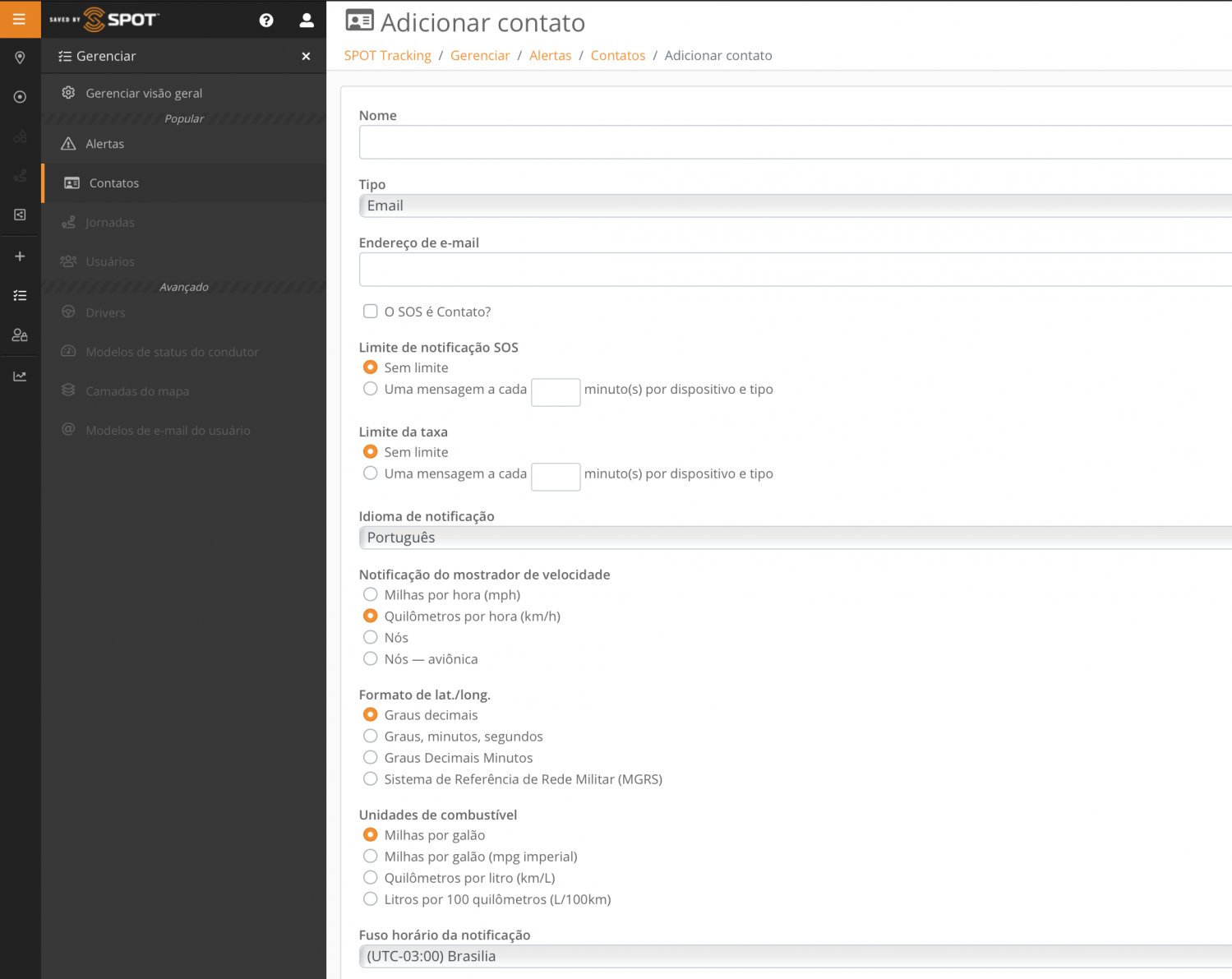
Task: Click the orange hamburger menu icon
Action: [20, 19]
